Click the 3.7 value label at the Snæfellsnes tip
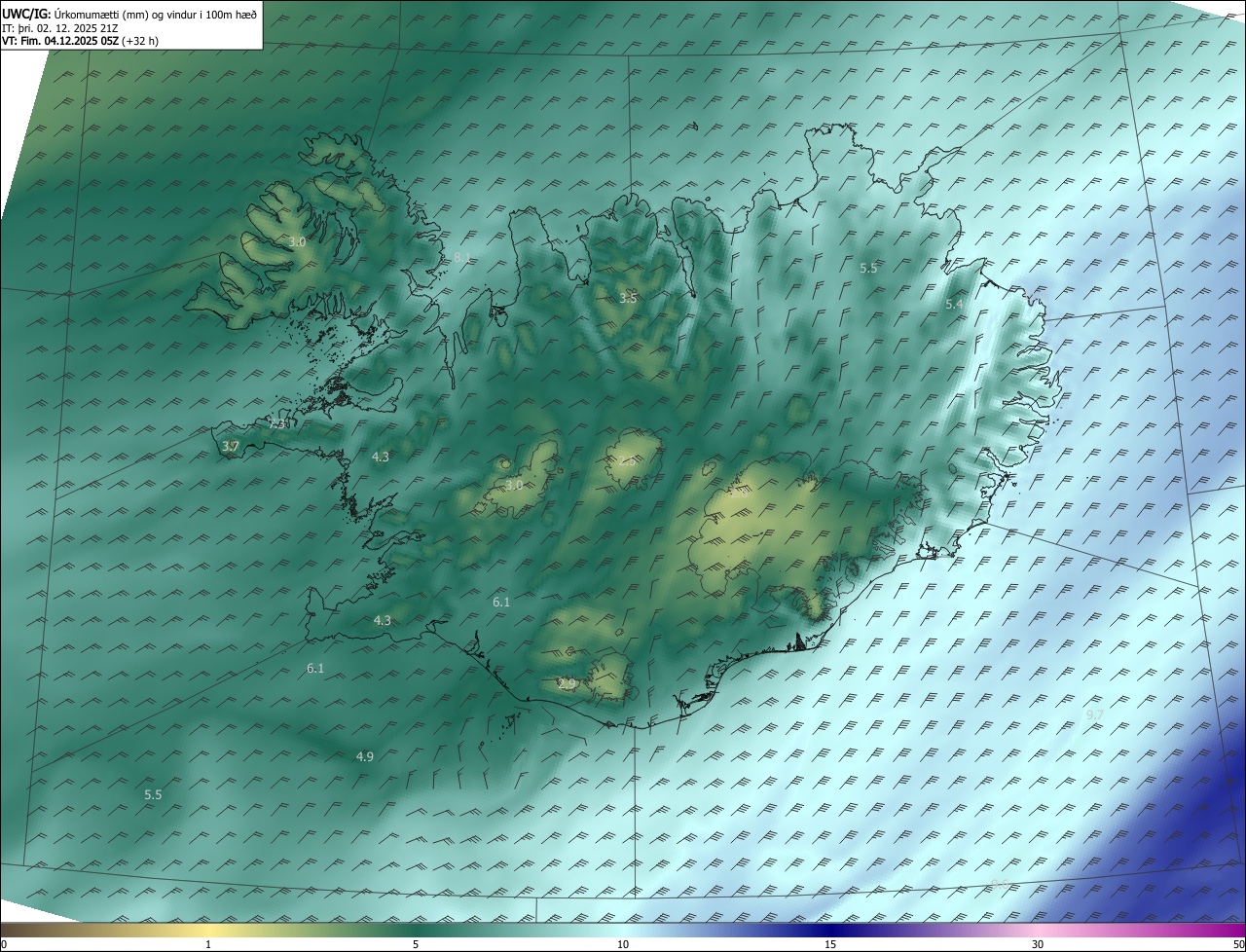 [x=230, y=447]
